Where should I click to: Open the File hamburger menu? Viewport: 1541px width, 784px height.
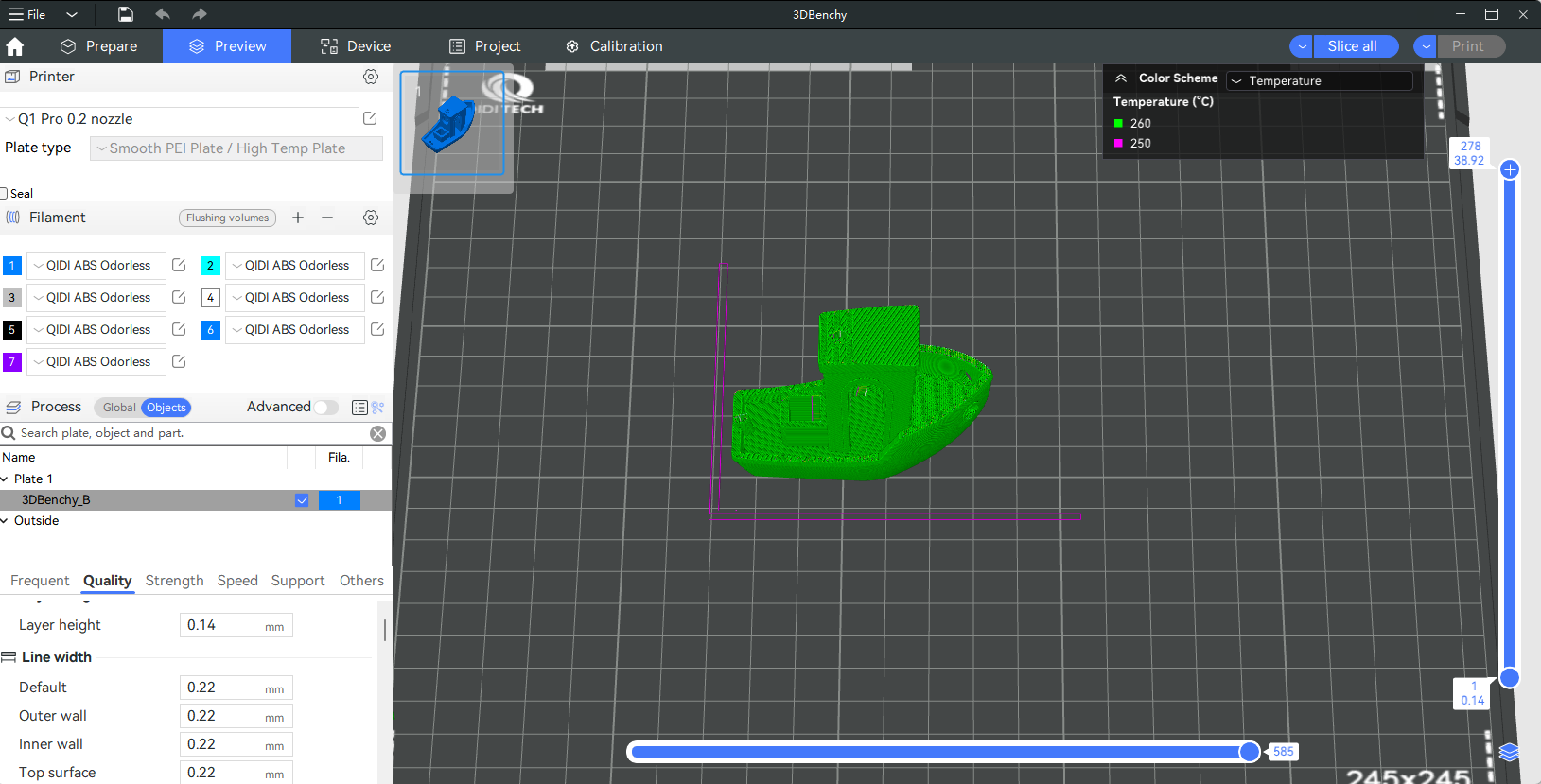coord(26,14)
